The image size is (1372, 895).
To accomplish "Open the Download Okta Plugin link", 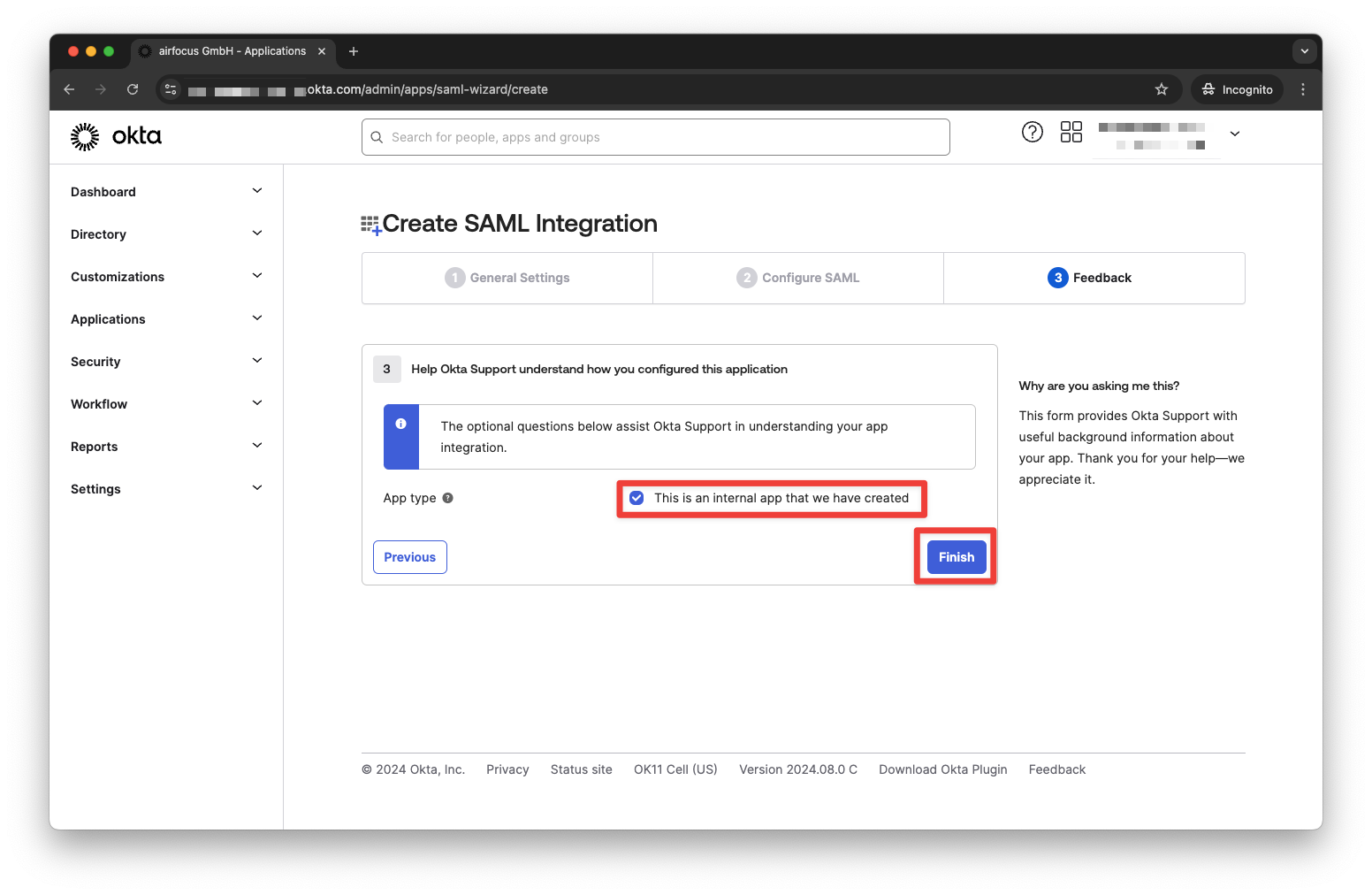I will [x=943, y=769].
